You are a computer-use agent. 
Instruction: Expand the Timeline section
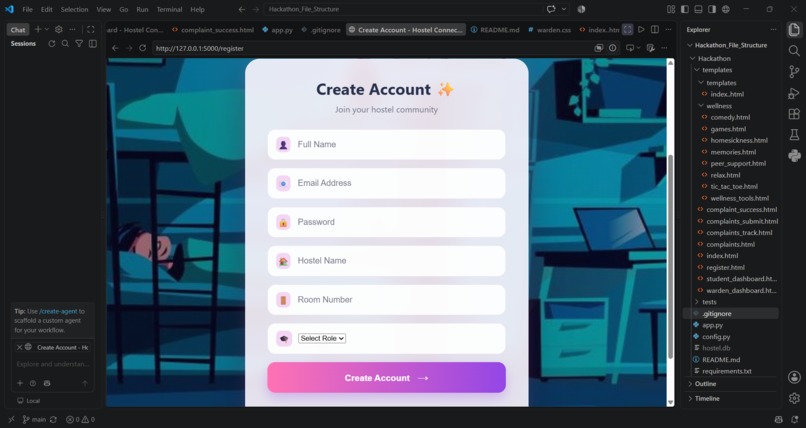pos(707,398)
